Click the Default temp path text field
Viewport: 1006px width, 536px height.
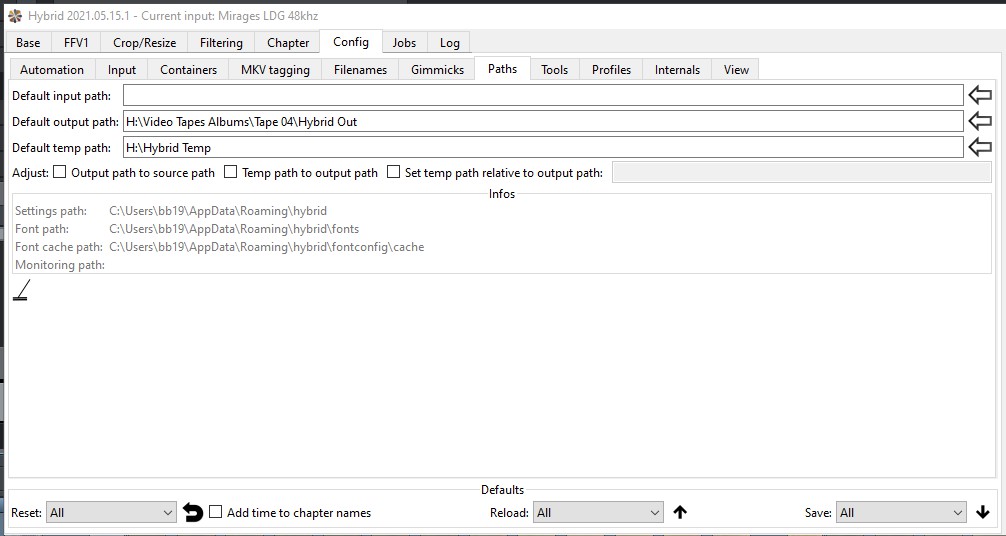tap(542, 147)
